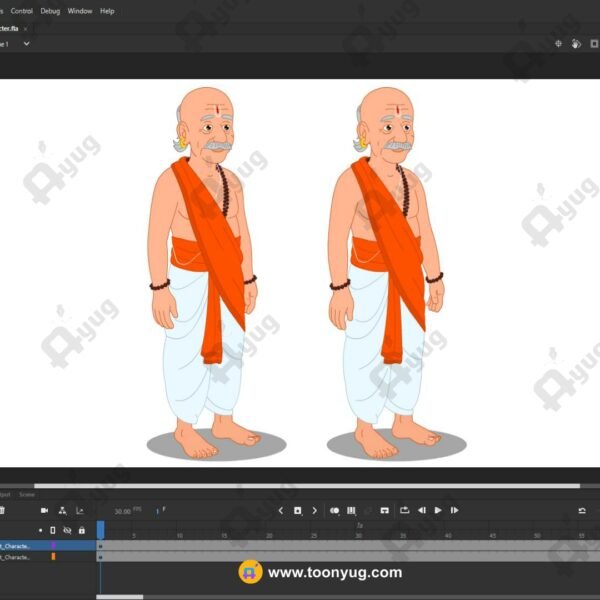600x600 pixels.
Task: Toggle hide all layers eye icon
Action: [x=67, y=530]
